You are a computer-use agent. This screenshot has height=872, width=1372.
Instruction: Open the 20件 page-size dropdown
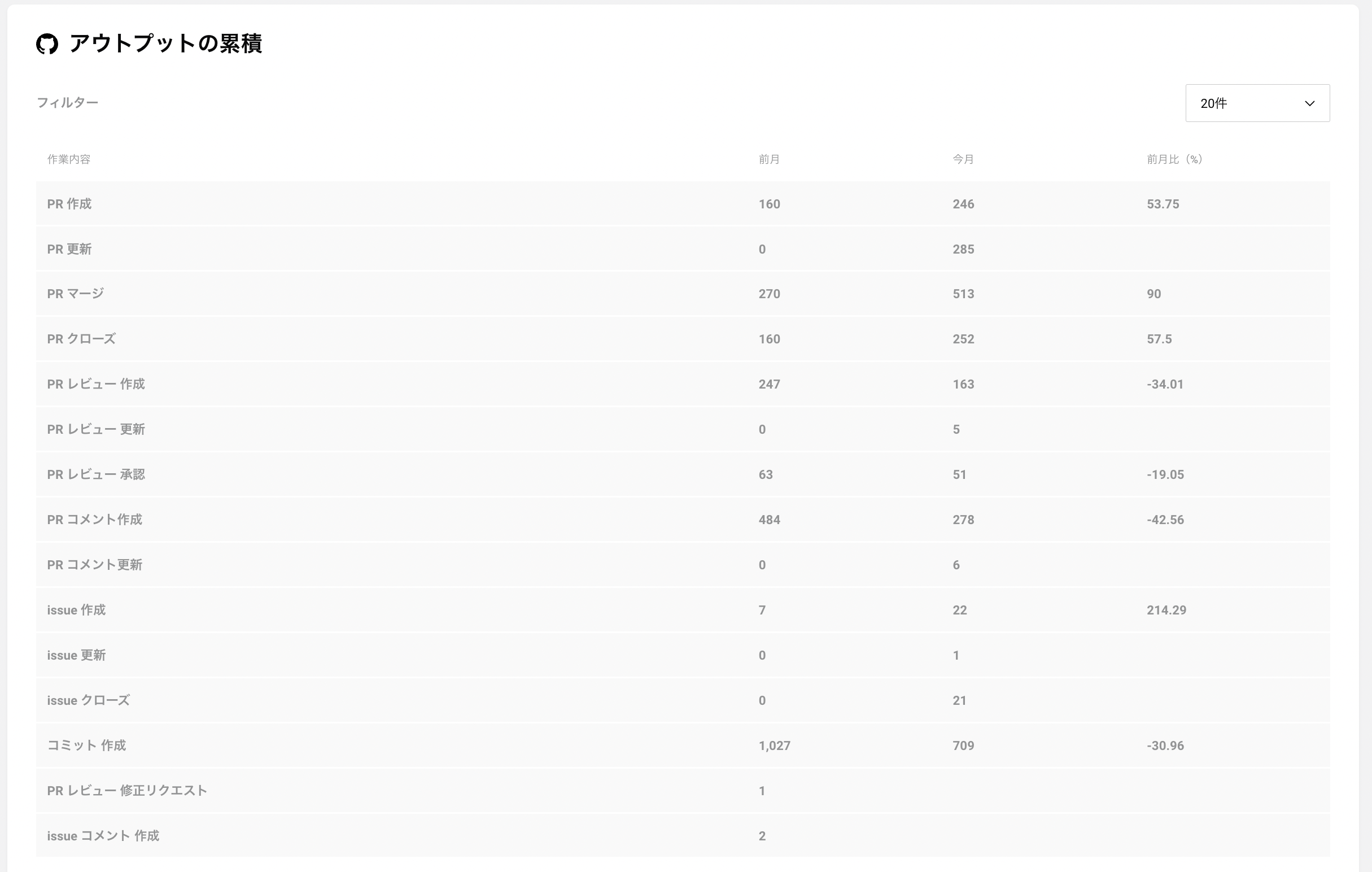click(x=1257, y=103)
